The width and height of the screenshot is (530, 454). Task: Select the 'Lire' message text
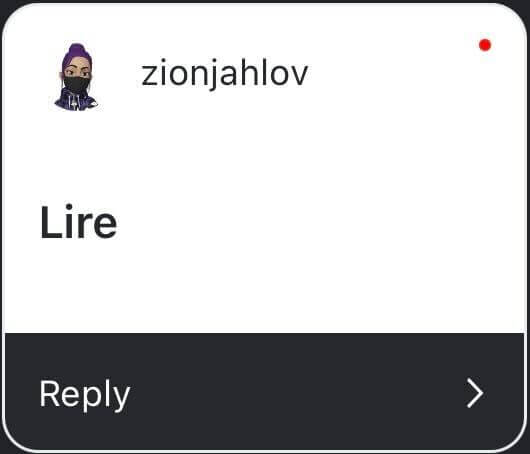click(x=78, y=222)
